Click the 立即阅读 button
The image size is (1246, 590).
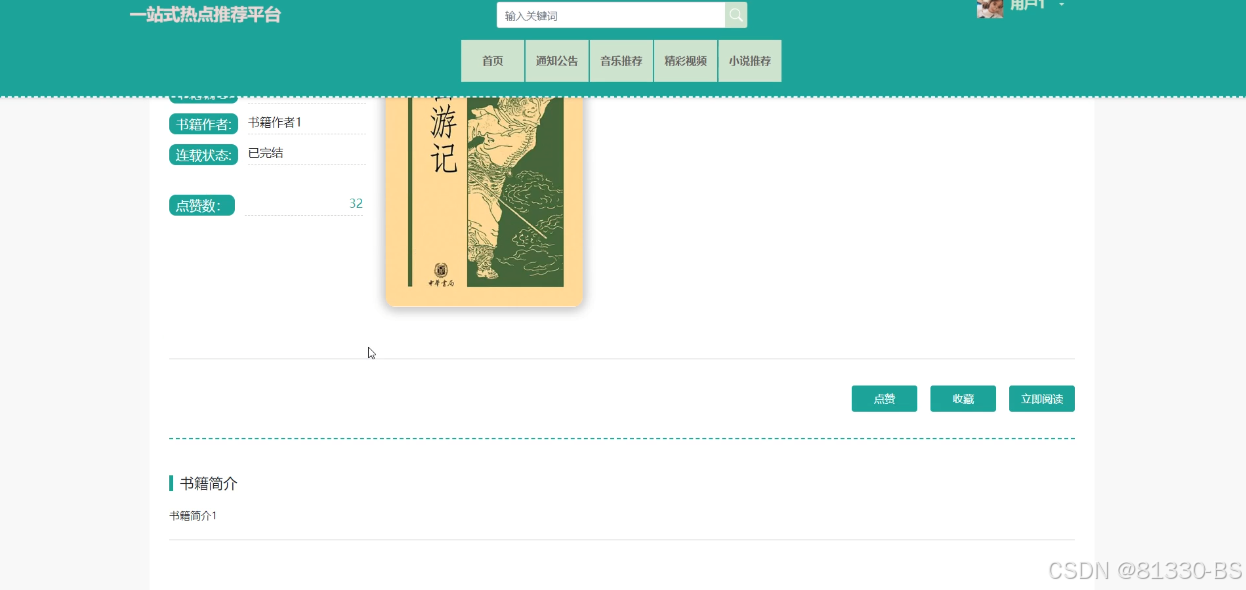point(1042,399)
